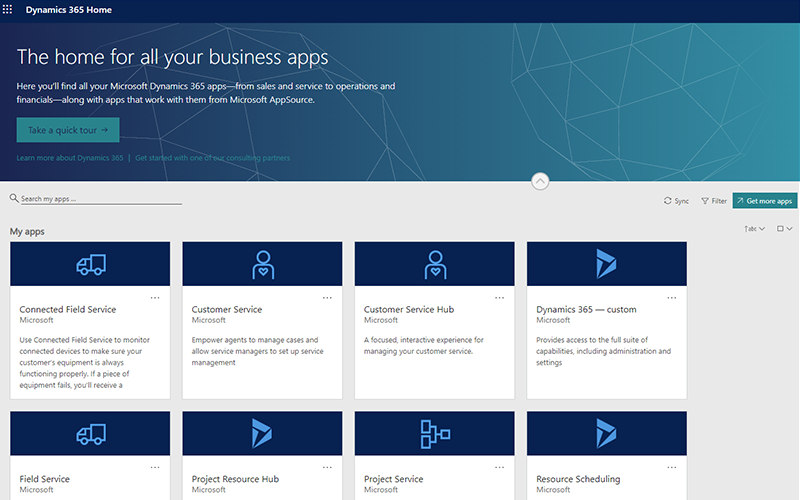The height and width of the screenshot is (500, 800).
Task: Open more options for Connected Field Service
Action: point(155,297)
